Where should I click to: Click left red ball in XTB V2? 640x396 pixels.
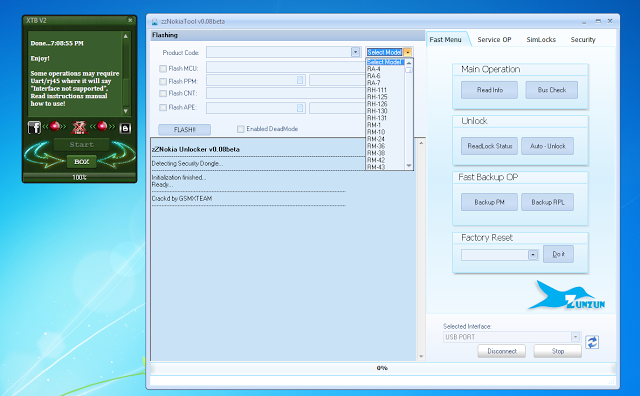point(54,126)
